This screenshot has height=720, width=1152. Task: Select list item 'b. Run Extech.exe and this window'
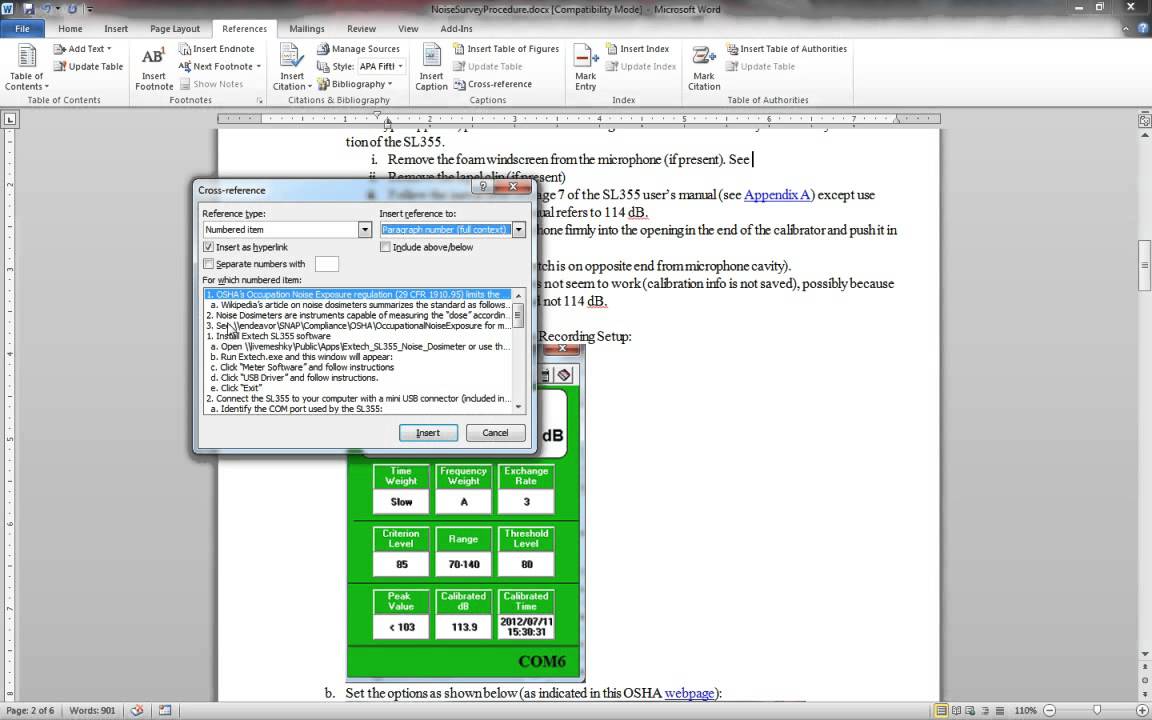[358, 357]
